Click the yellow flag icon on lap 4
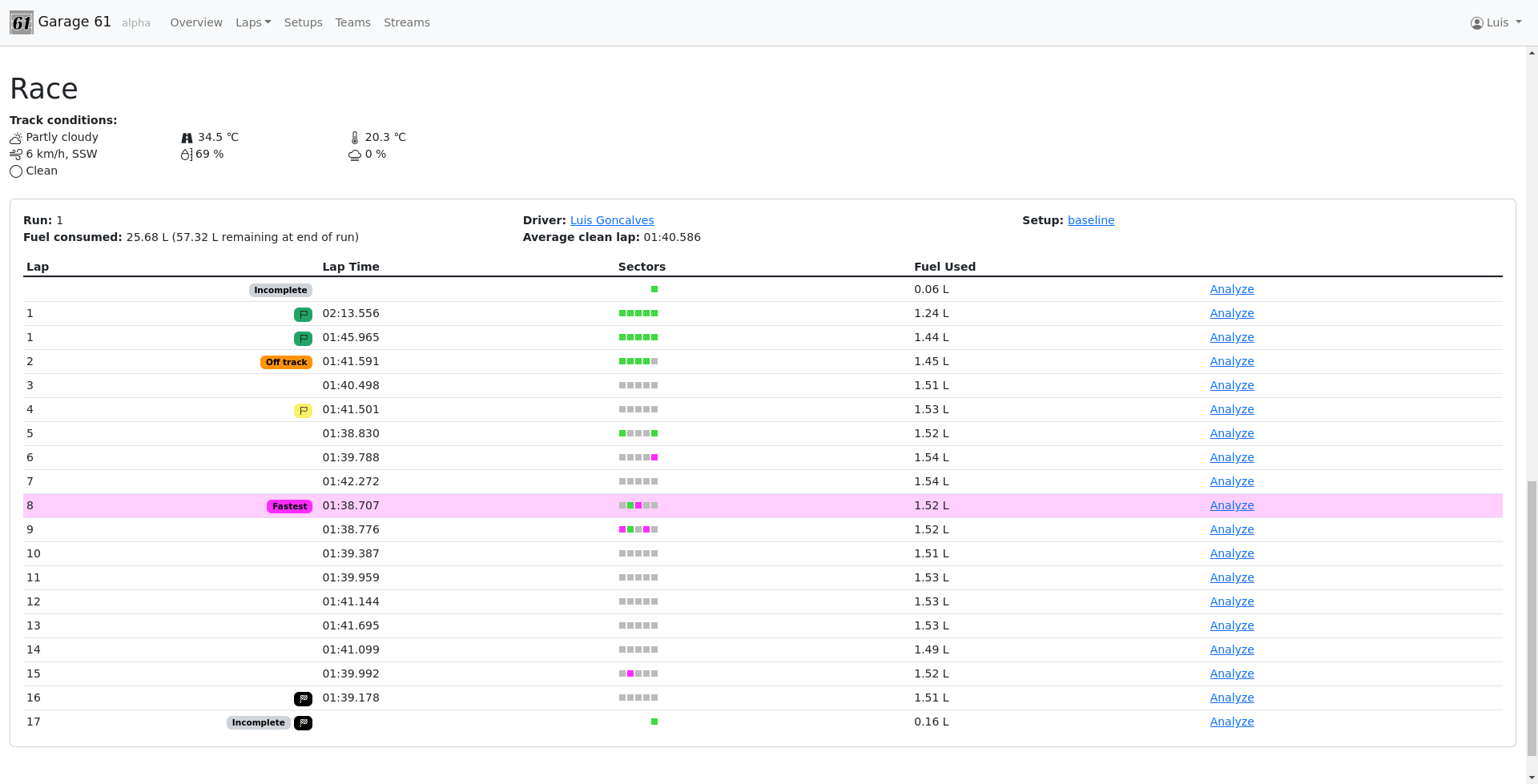 (303, 411)
